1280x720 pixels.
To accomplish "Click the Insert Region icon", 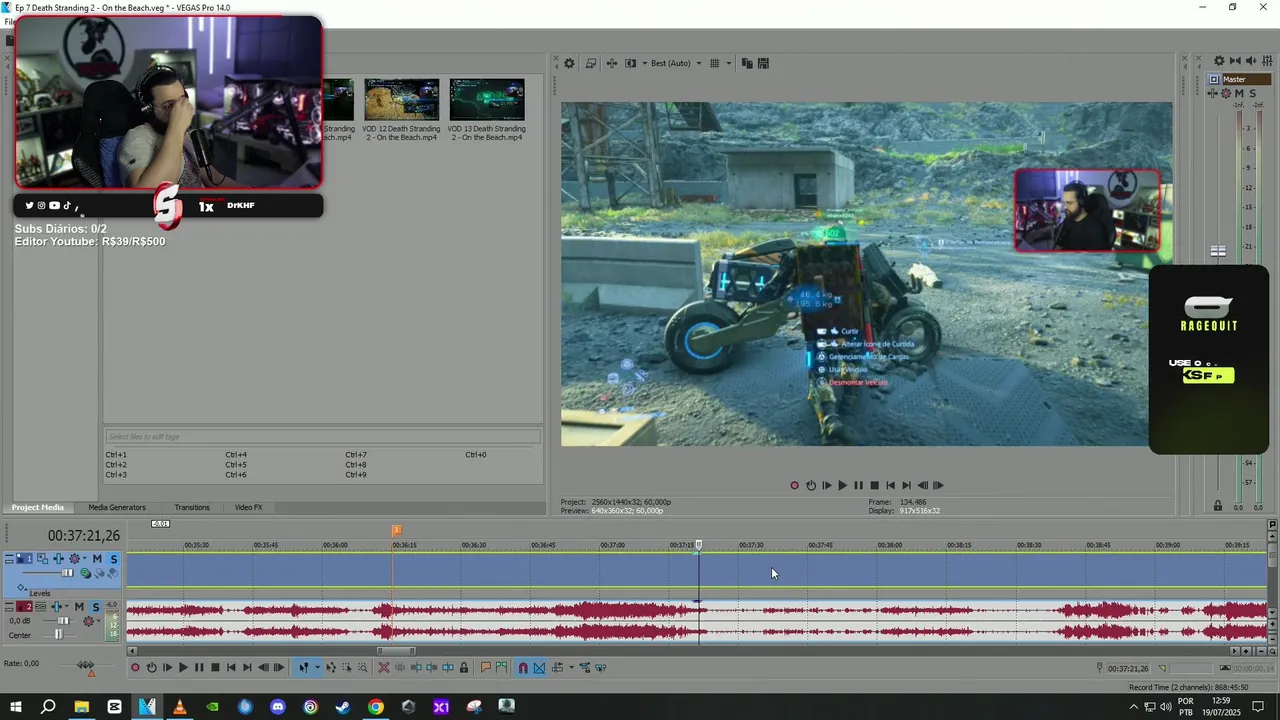I will (501, 667).
